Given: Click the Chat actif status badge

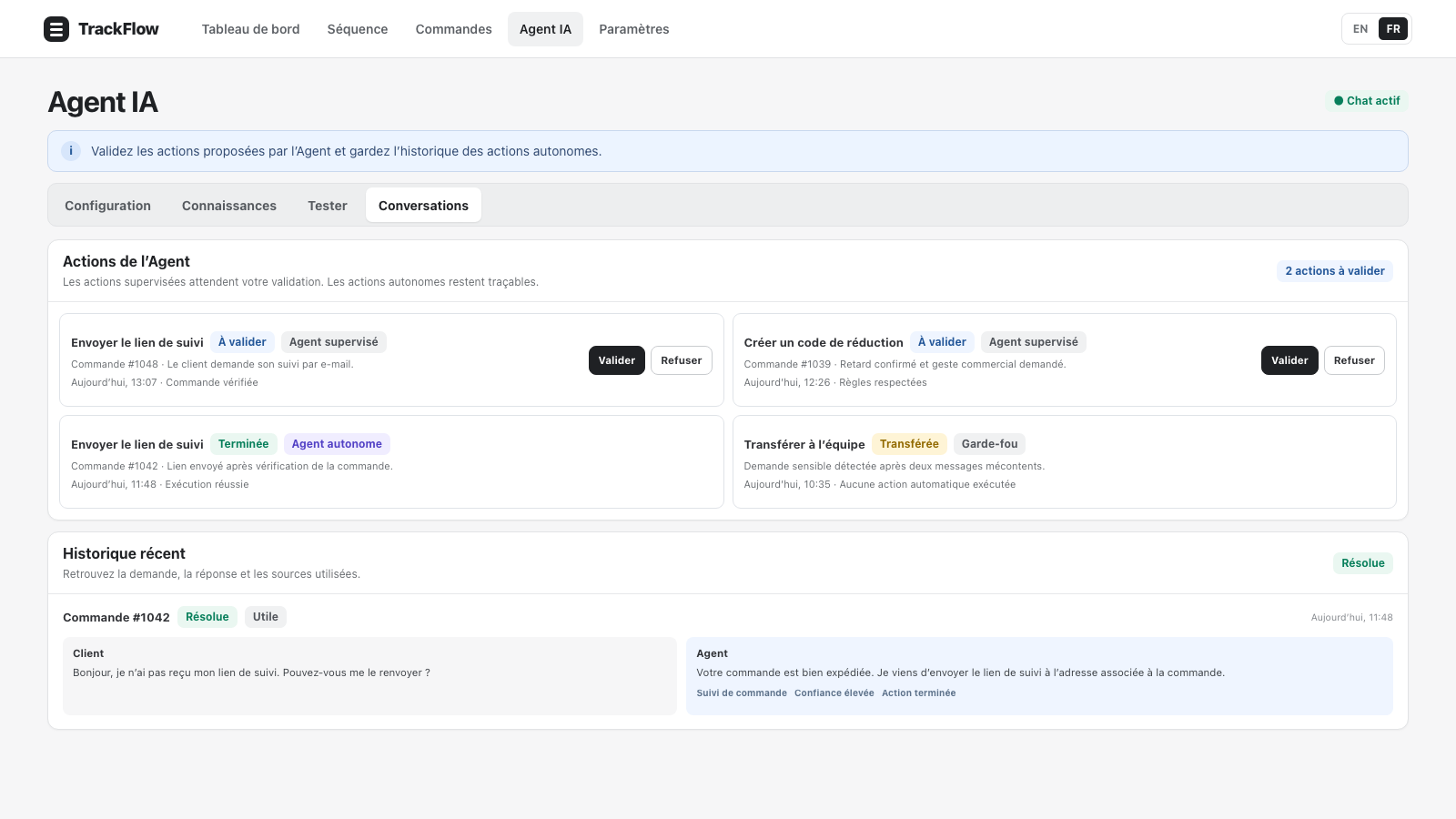Looking at the screenshot, I should [1367, 101].
